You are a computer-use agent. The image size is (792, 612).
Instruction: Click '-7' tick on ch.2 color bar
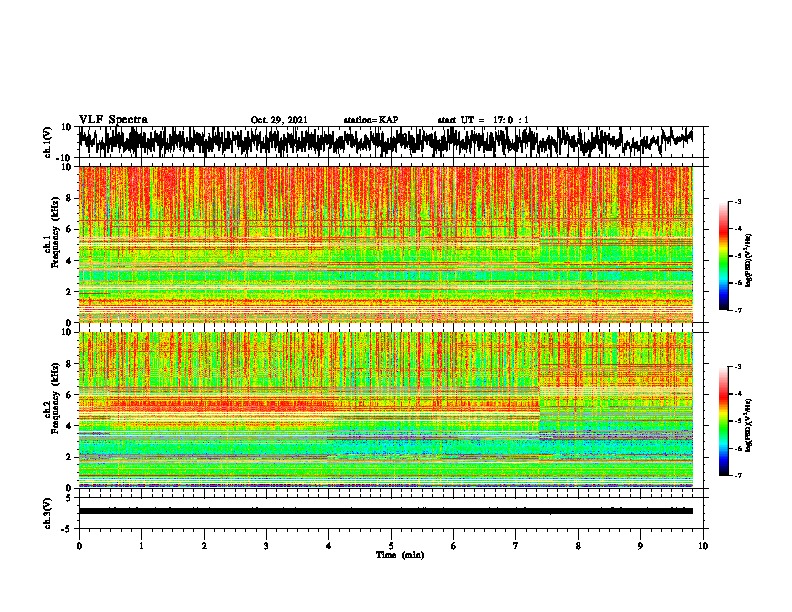[x=738, y=475]
